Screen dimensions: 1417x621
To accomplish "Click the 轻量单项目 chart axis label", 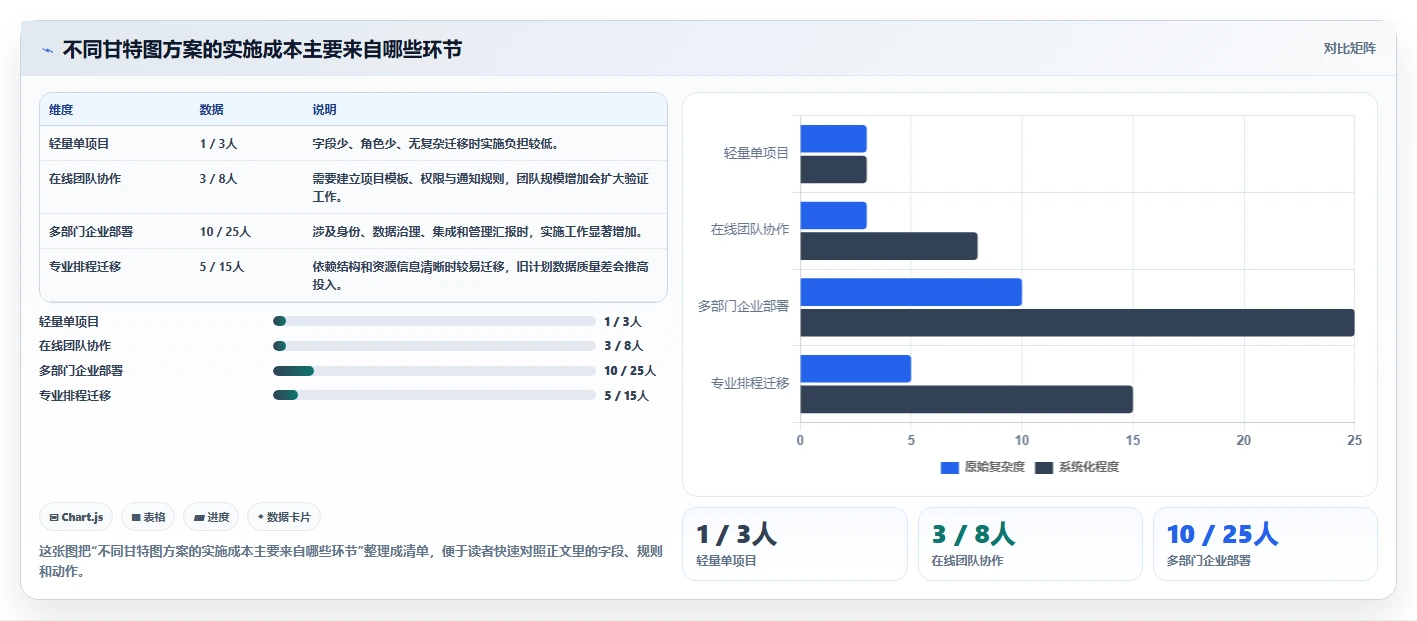I will pos(757,153).
